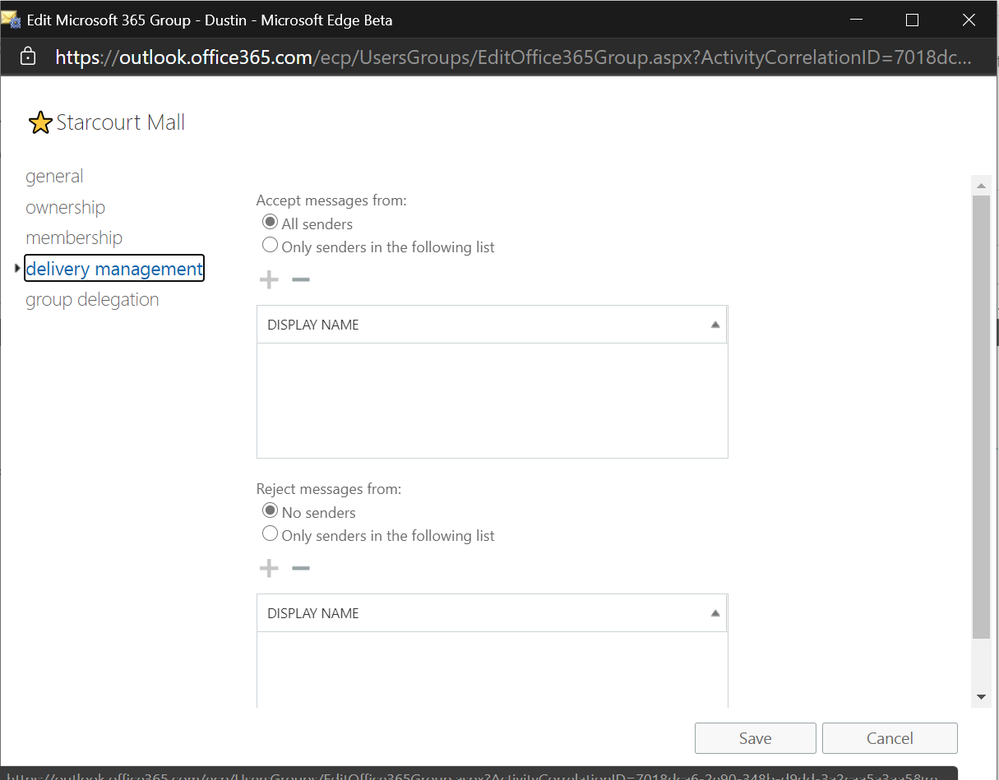Select Only senders in the following list under Accept
Image resolution: width=999 pixels, height=780 pixels.
270,245
